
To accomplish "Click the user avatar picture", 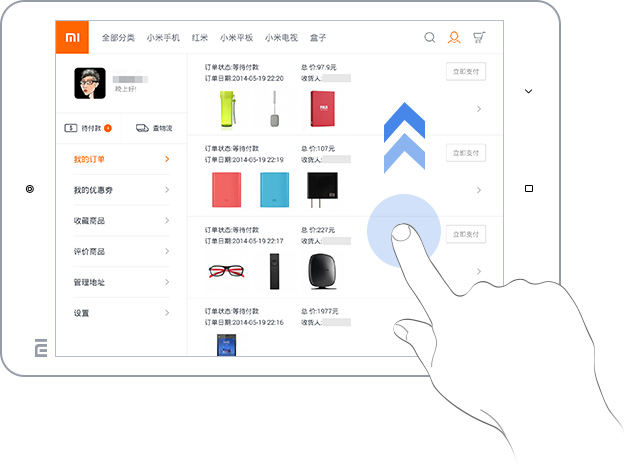I will pos(90,84).
